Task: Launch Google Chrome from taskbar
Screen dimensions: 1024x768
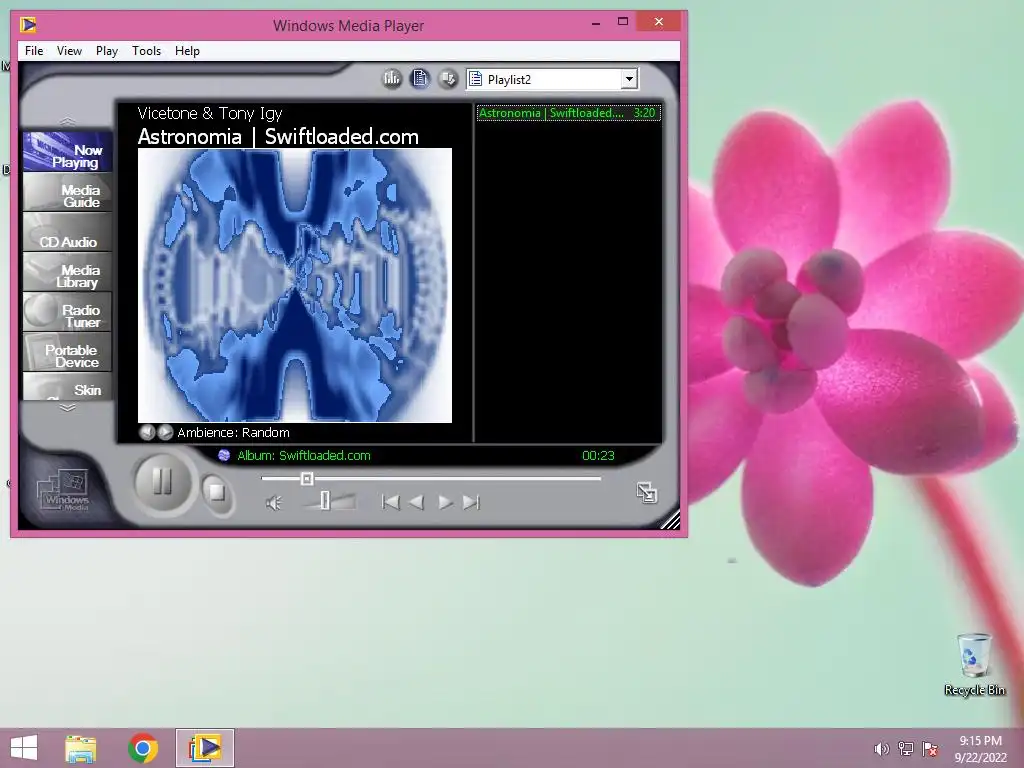Action: pos(143,748)
